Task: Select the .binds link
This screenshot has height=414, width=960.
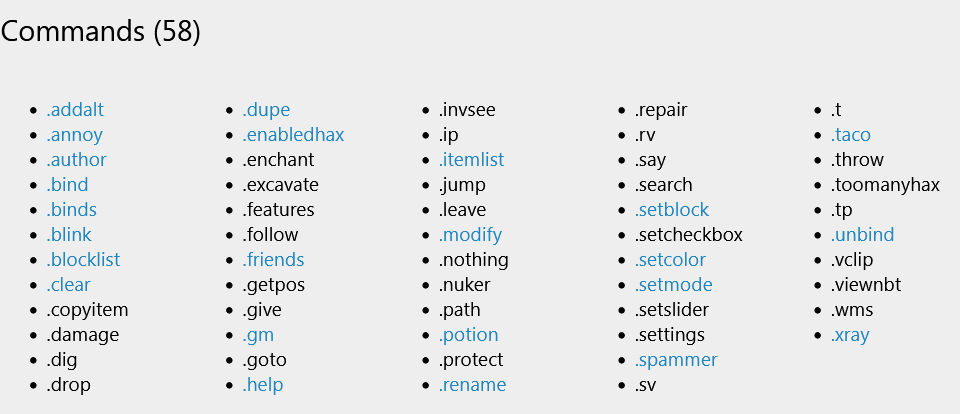Action: (71, 210)
